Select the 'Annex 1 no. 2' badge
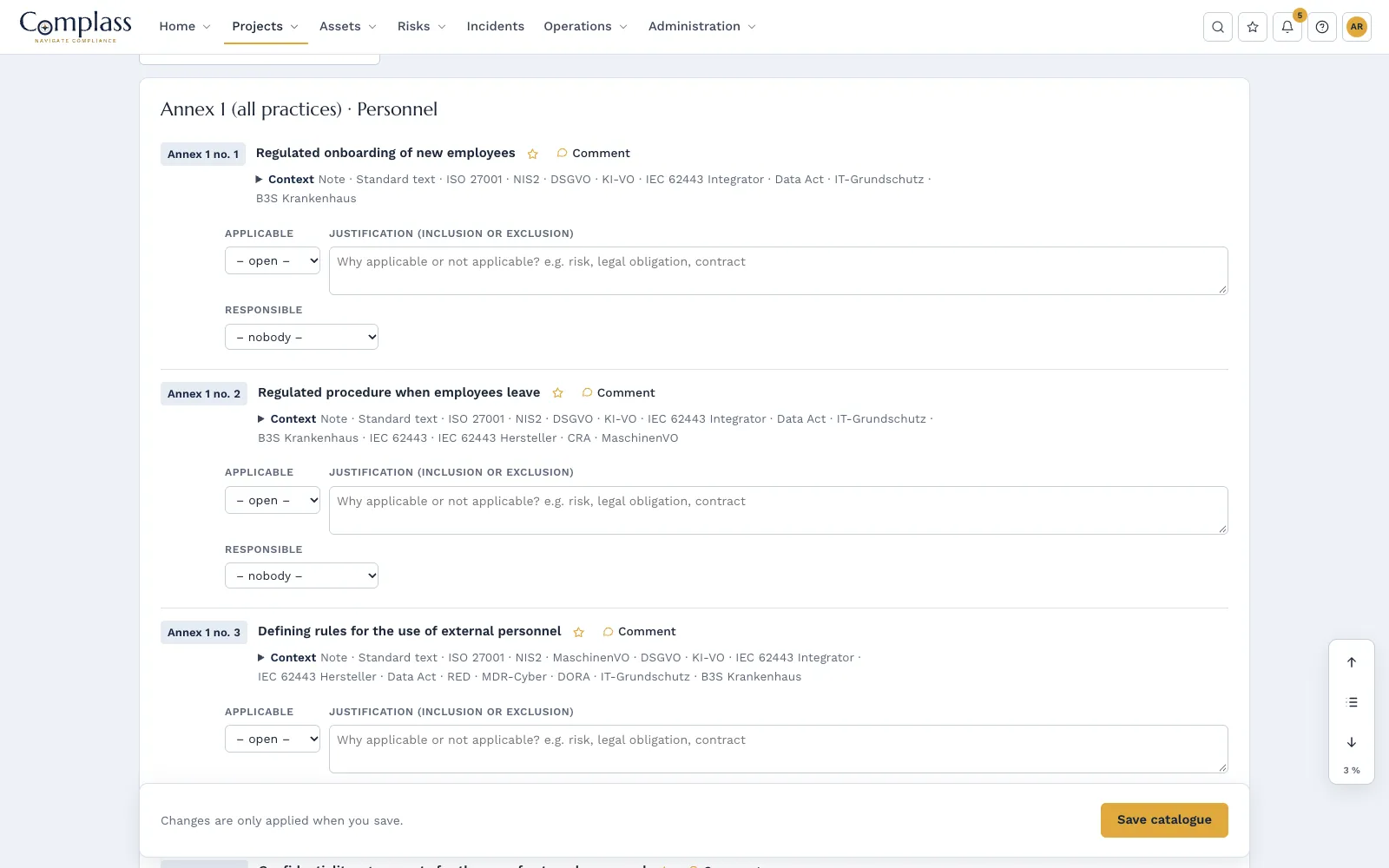Viewport: 1389px width, 868px height. point(204,394)
